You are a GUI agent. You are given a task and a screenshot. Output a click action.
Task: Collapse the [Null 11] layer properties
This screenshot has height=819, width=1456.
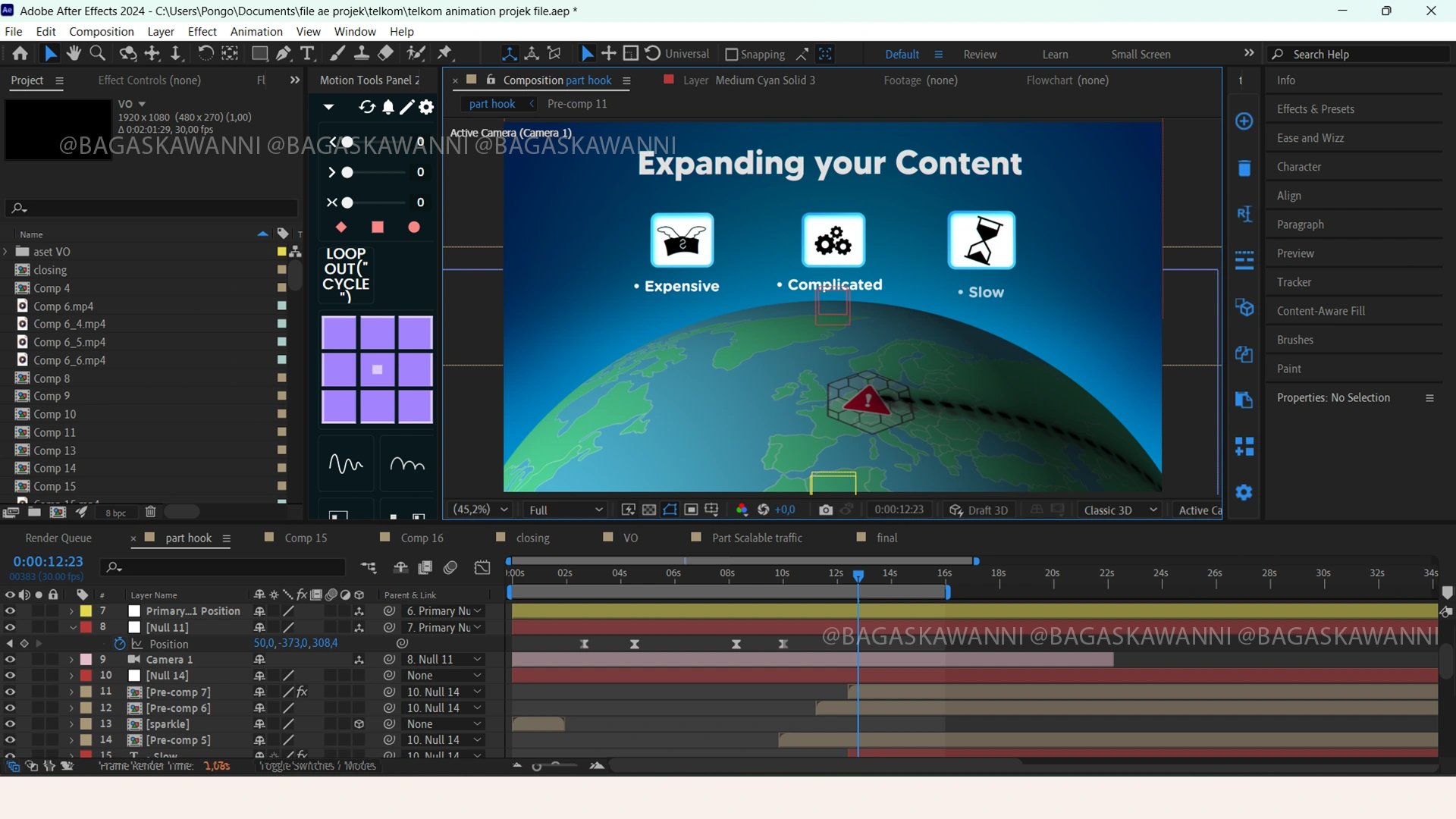click(73, 628)
